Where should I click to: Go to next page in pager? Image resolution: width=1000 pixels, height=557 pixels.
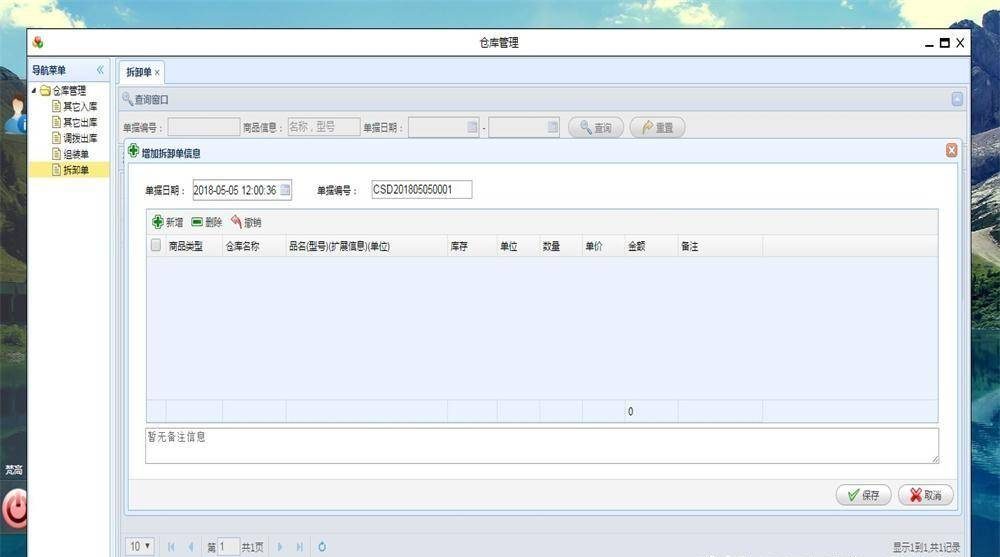[x=279, y=547]
